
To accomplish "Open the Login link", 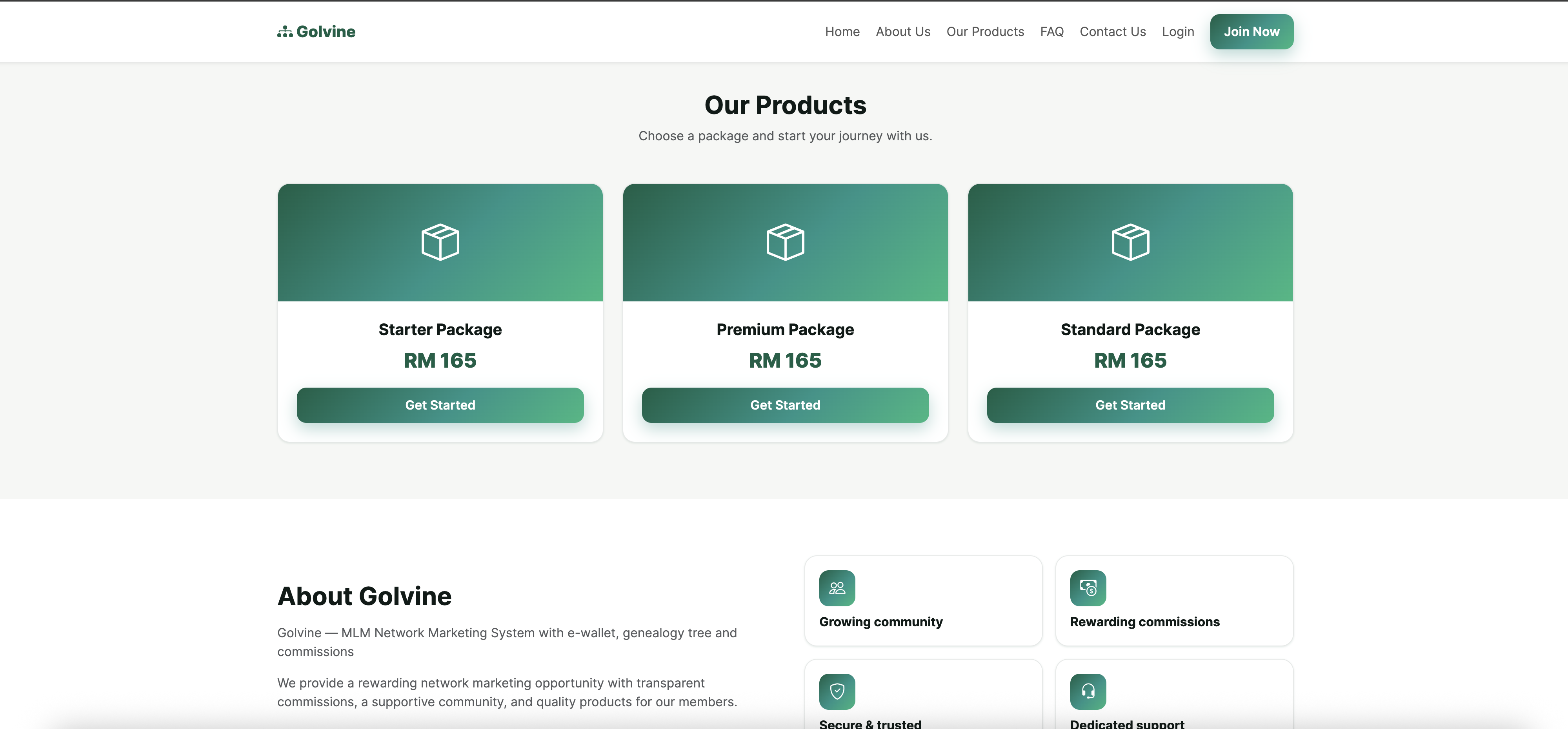I will pyautogui.click(x=1178, y=32).
